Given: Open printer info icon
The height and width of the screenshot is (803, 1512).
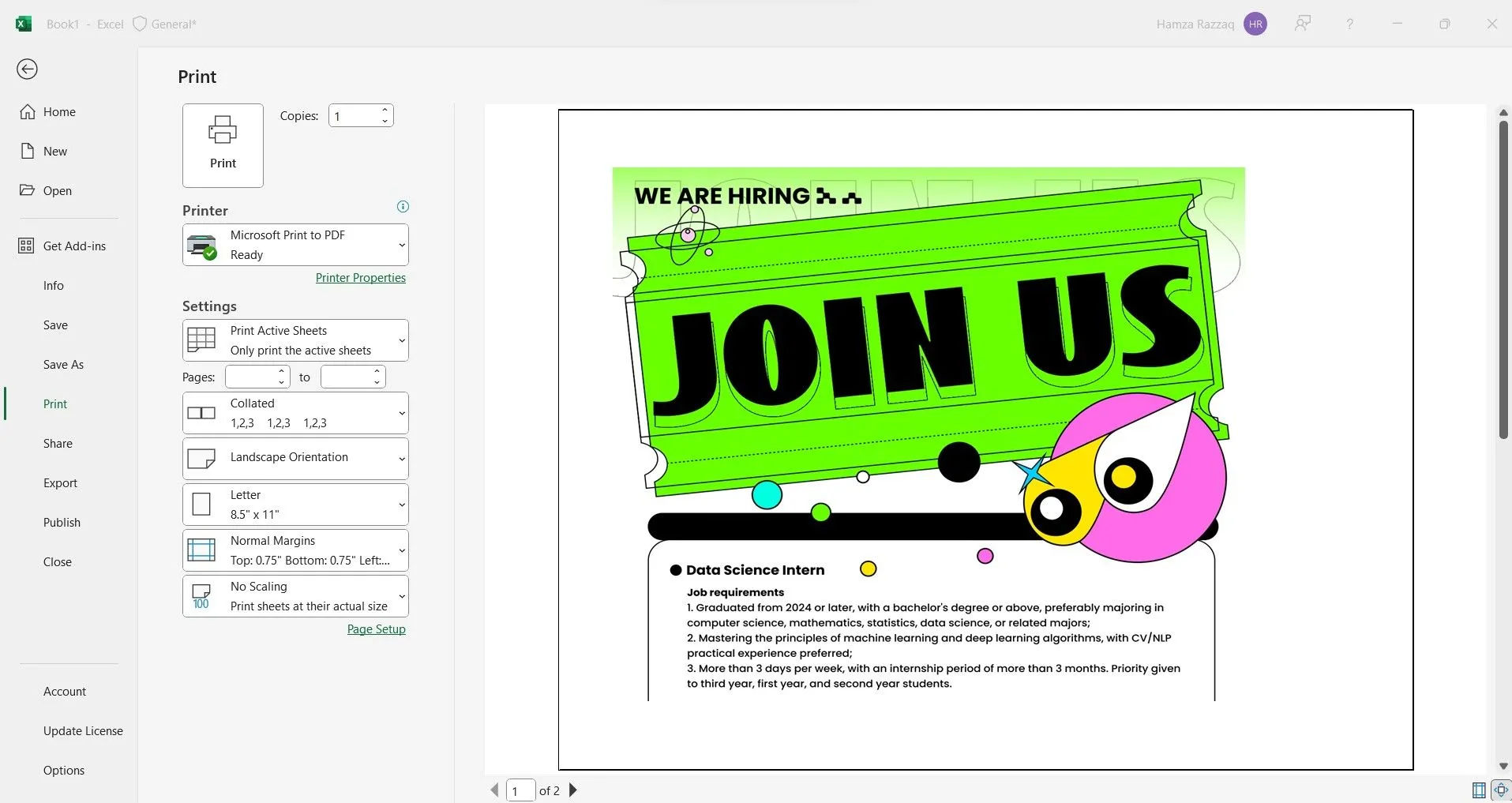Looking at the screenshot, I should tap(403, 207).
